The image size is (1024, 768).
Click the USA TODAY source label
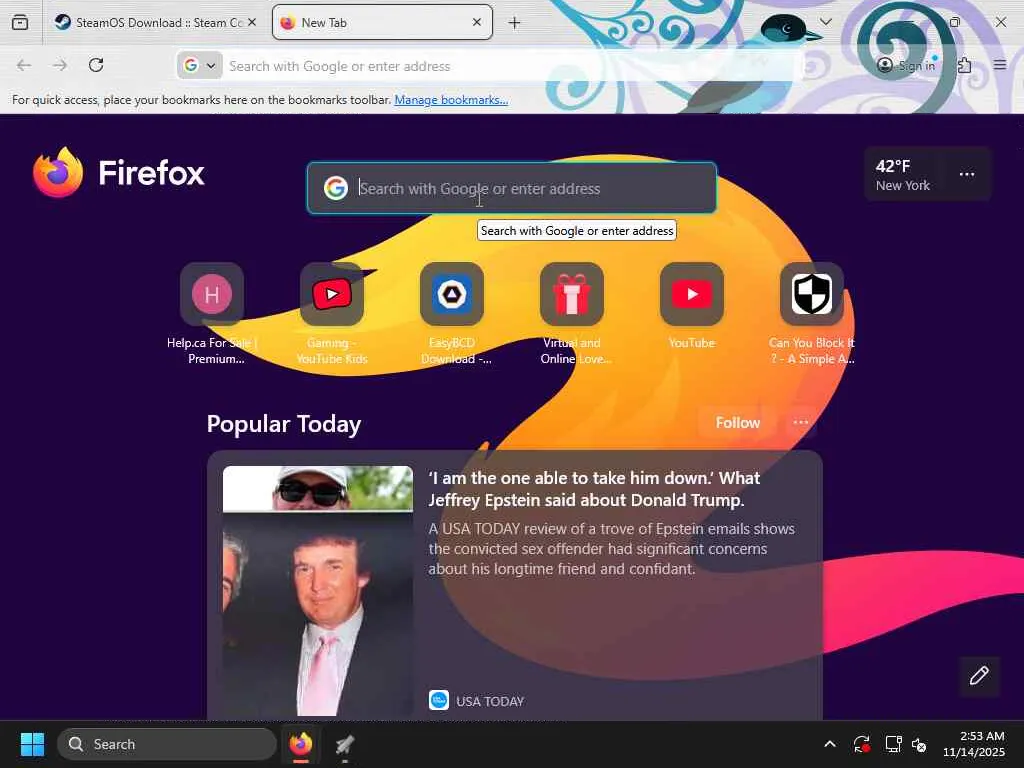click(490, 701)
